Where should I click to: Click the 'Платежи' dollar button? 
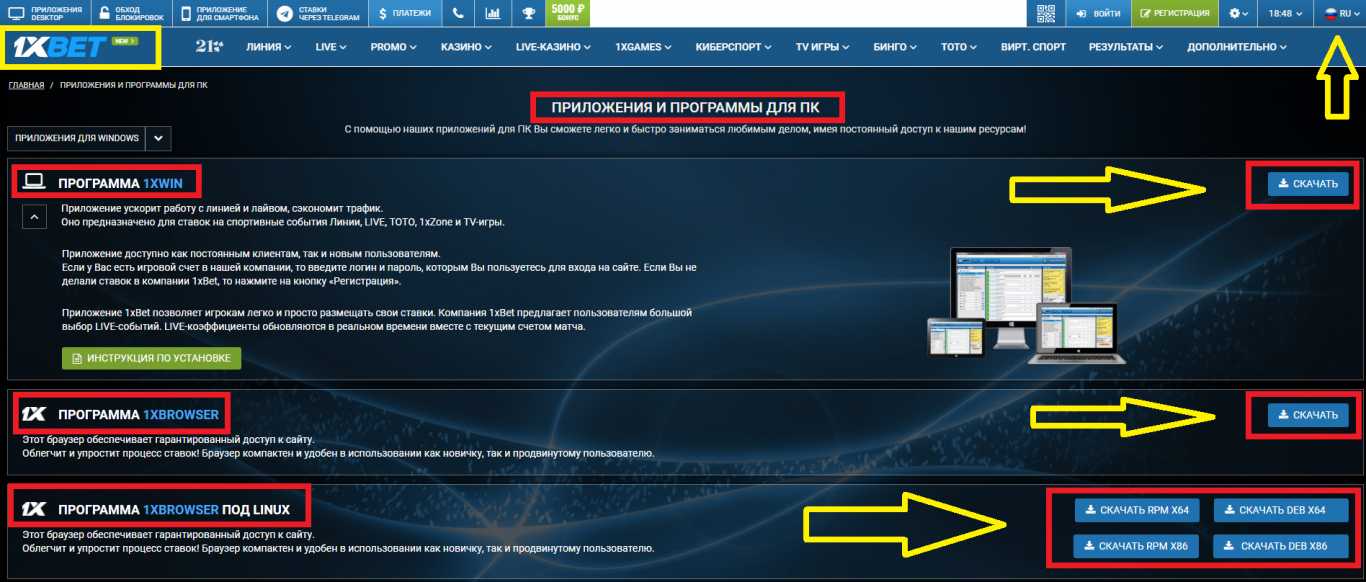pyautogui.click(x=406, y=13)
